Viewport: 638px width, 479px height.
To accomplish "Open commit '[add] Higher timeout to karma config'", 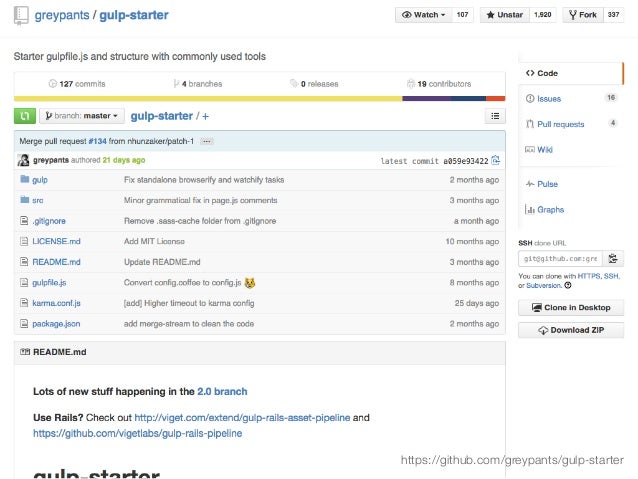I will point(189,303).
